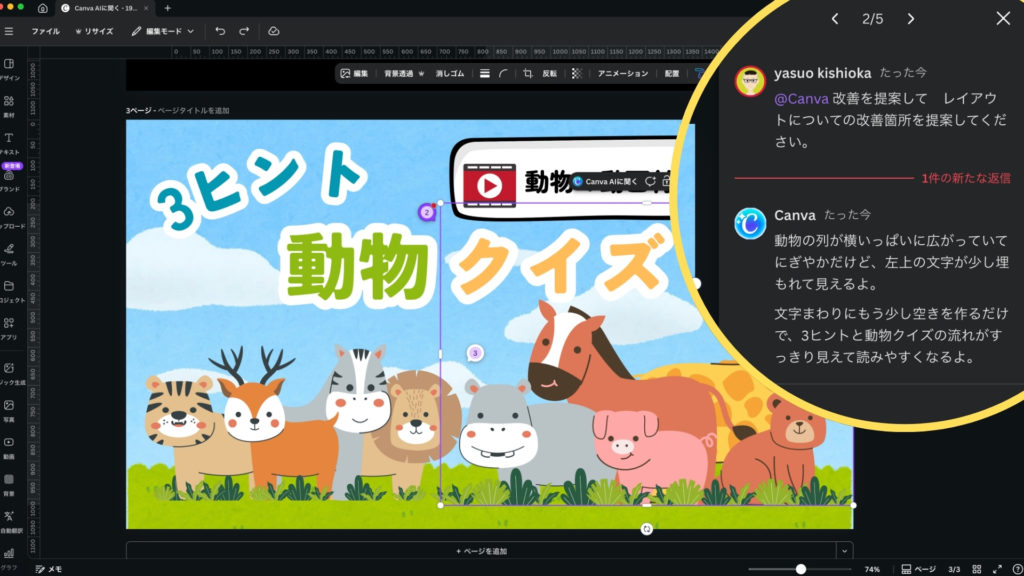This screenshot has height=576, width=1024.
Task: Click the cloud save status icon
Action: coord(274,31)
